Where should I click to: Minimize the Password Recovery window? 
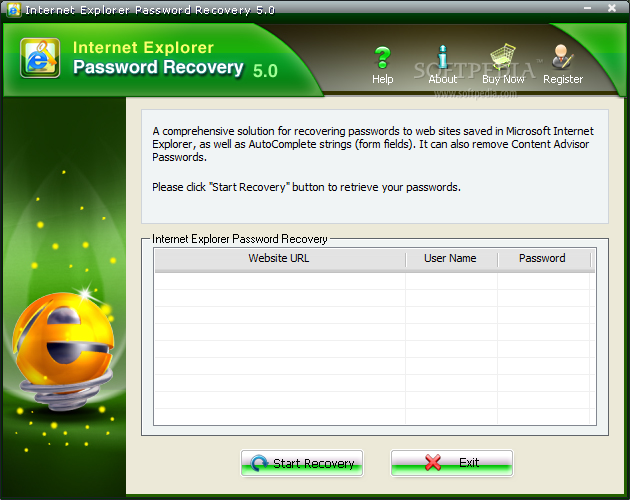587,8
